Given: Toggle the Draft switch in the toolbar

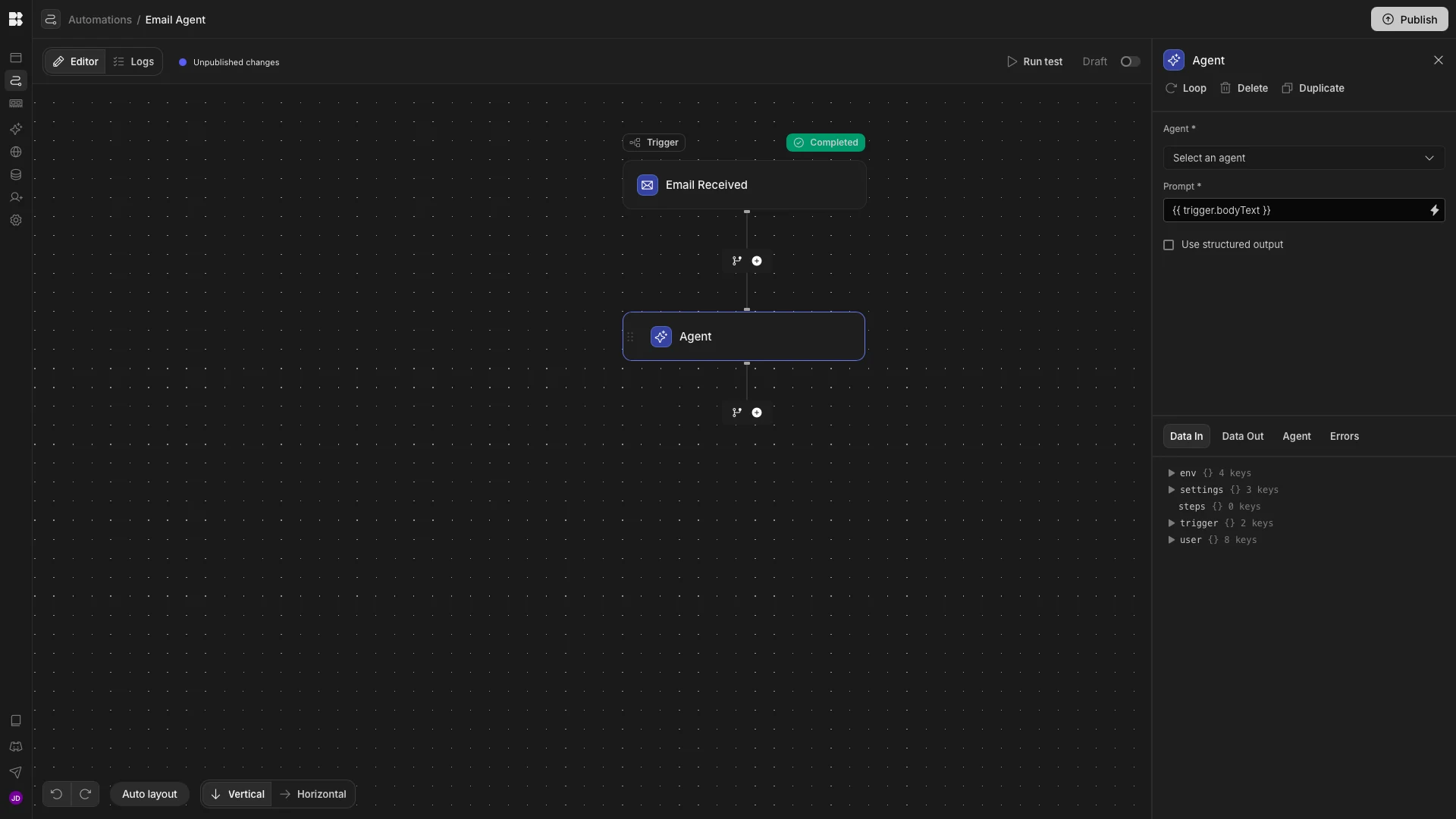Looking at the screenshot, I should (1128, 61).
